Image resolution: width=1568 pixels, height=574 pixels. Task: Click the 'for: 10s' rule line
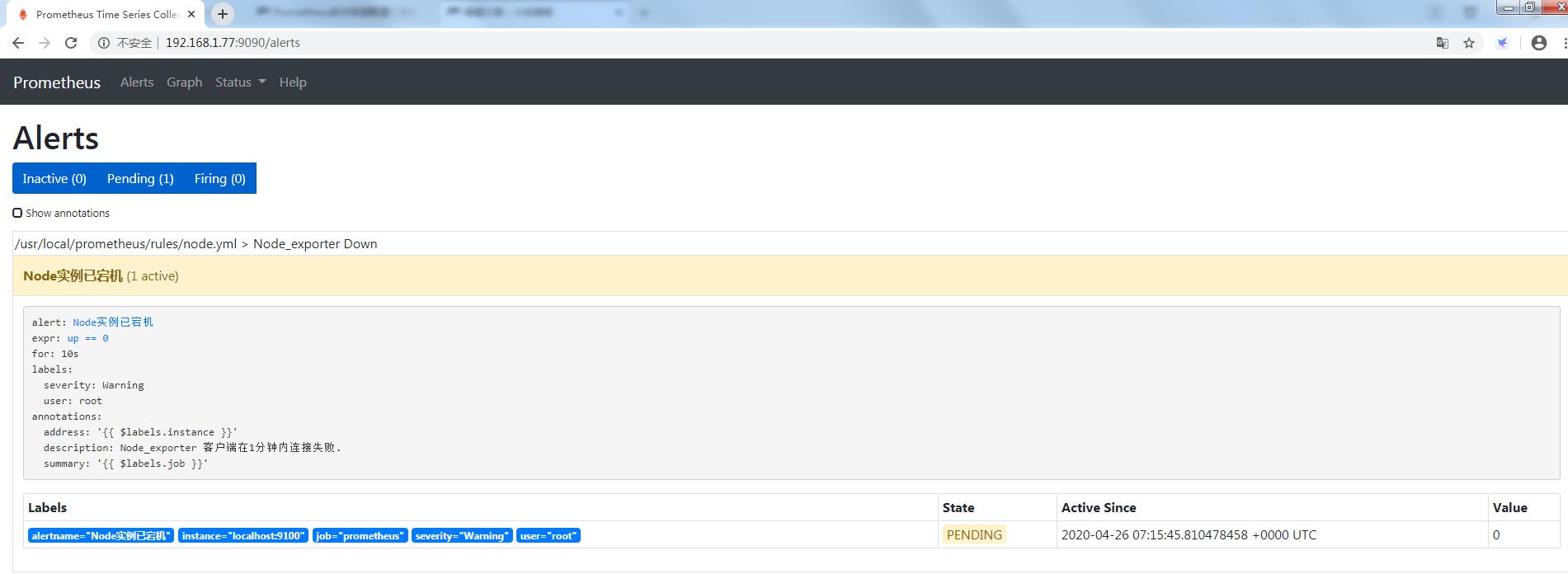coord(55,354)
